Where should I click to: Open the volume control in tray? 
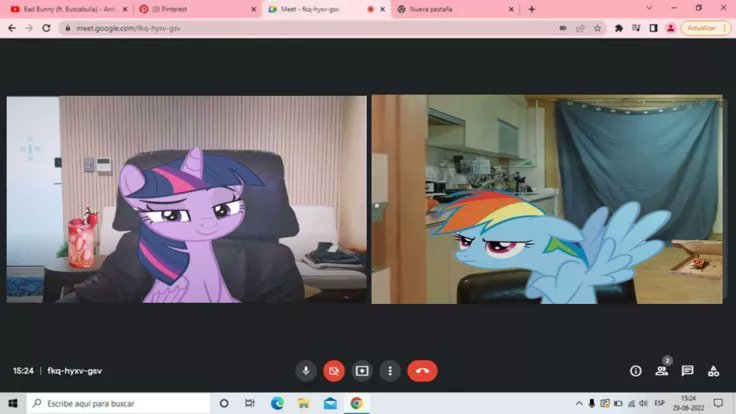(644, 403)
